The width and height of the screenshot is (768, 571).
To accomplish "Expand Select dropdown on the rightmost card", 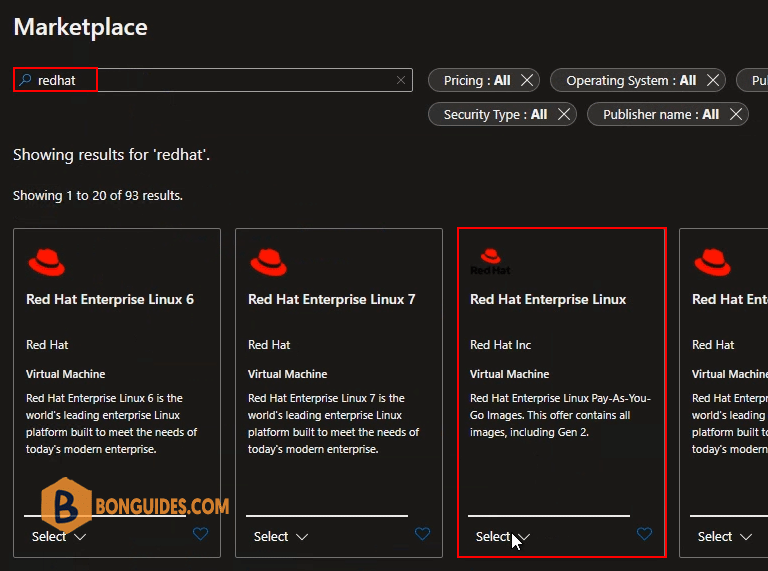I will (725, 537).
